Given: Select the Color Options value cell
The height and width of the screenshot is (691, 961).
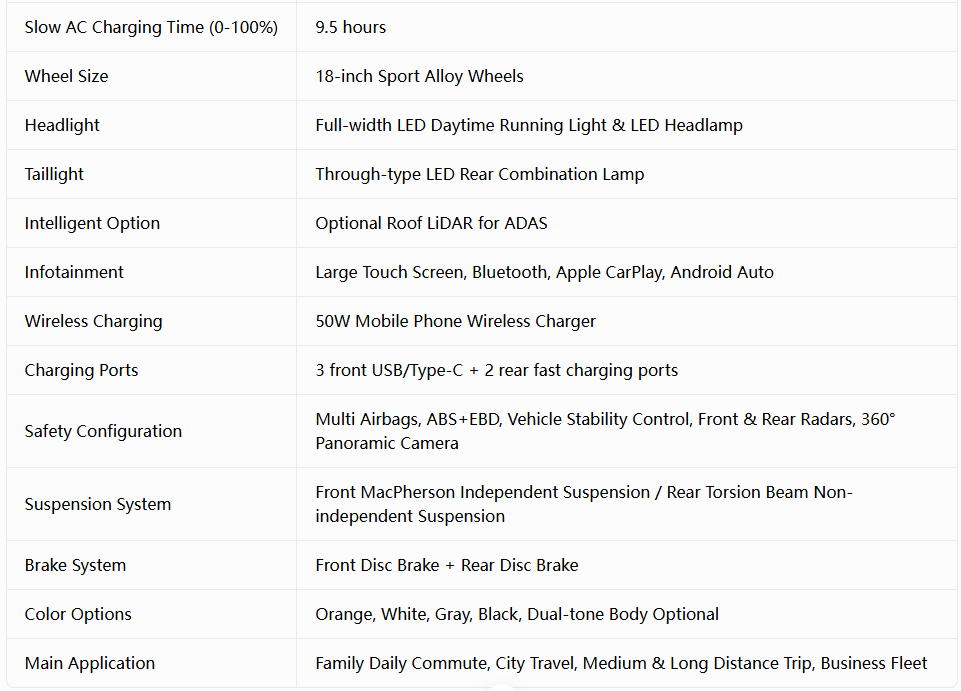Looking at the screenshot, I should coord(626,614).
